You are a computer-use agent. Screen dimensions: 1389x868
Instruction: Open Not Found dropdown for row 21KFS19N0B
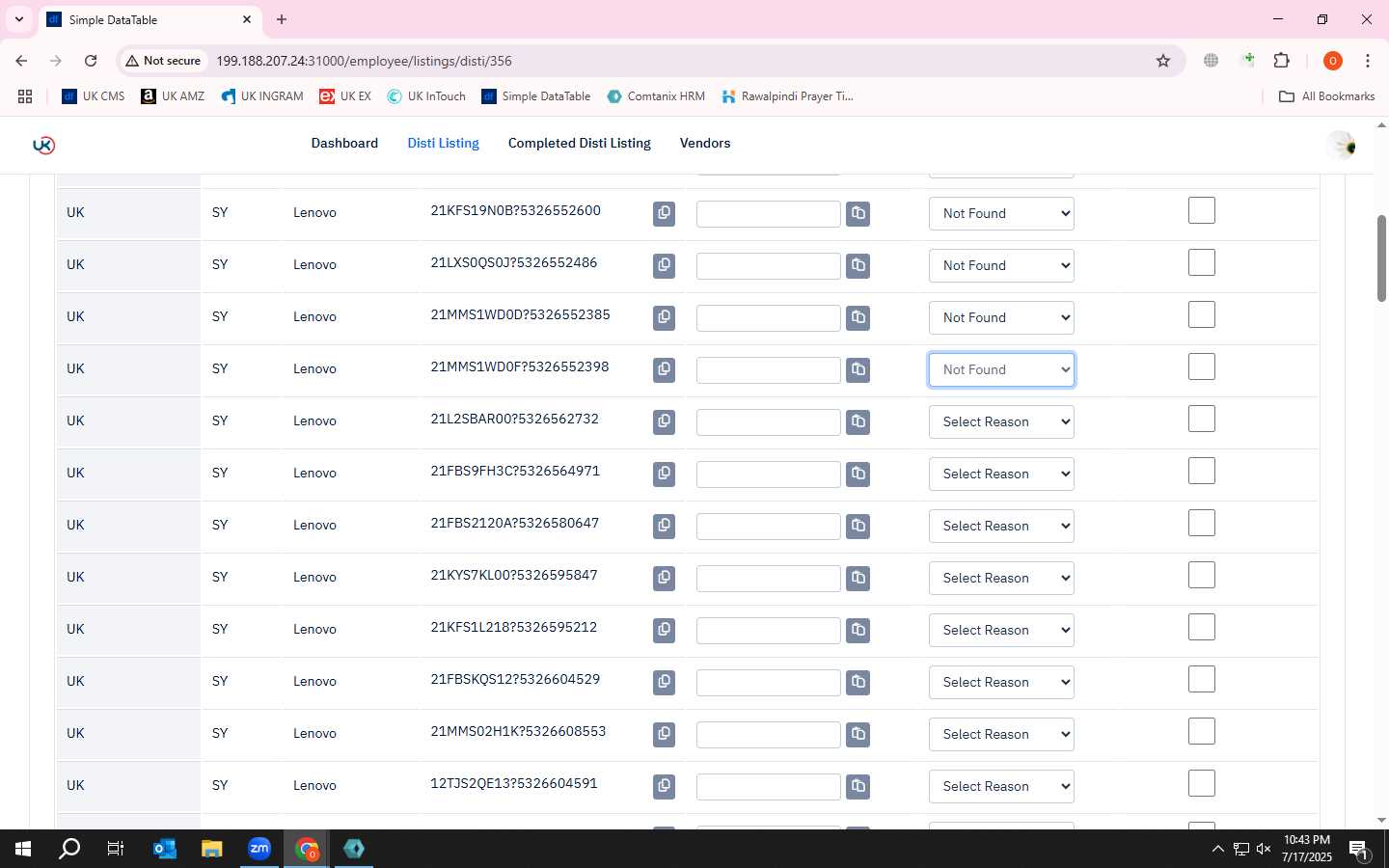click(x=1001, y=213)
